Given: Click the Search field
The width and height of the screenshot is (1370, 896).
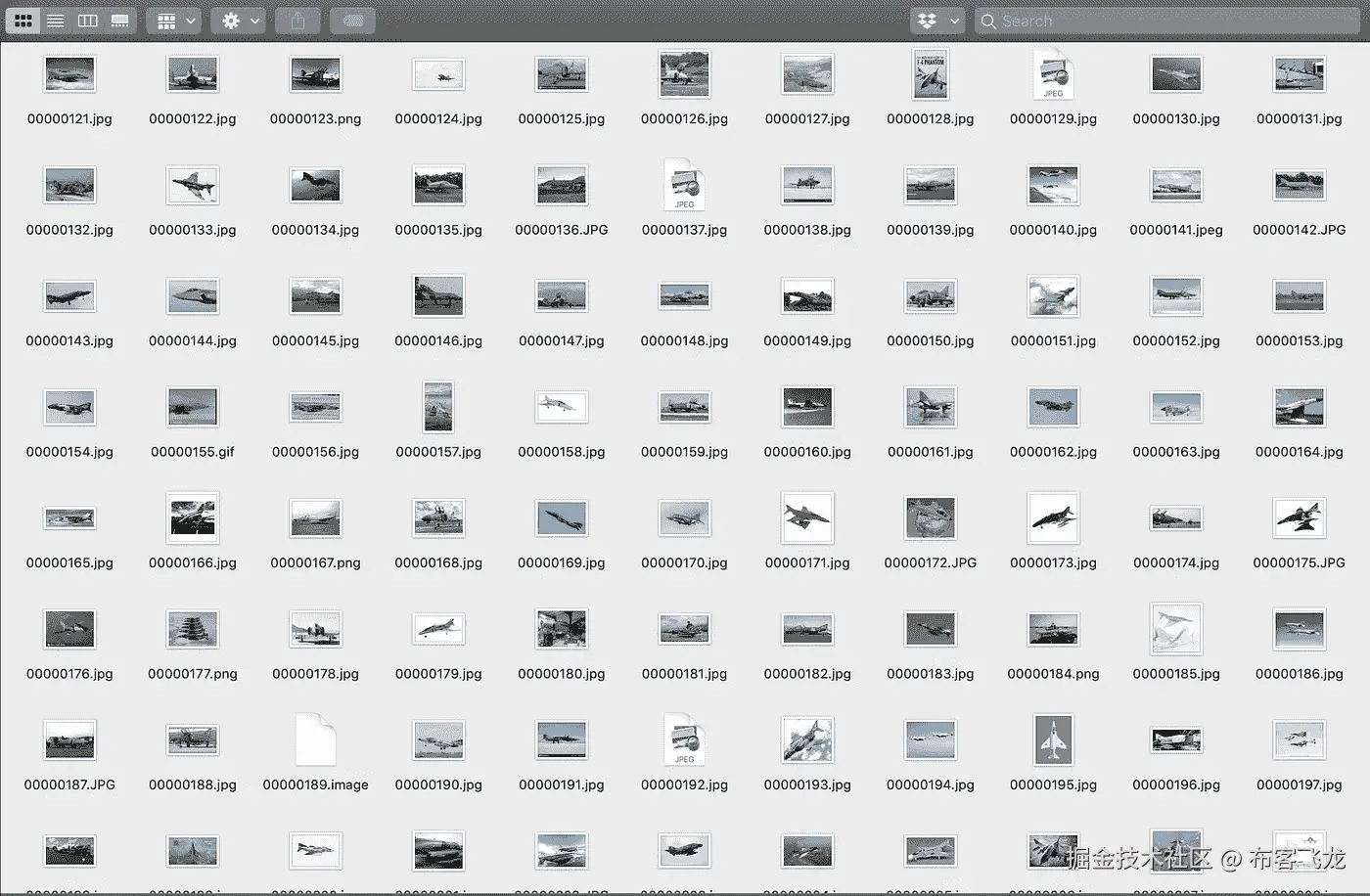Looking at the screenshot, I should point(1169,21).
